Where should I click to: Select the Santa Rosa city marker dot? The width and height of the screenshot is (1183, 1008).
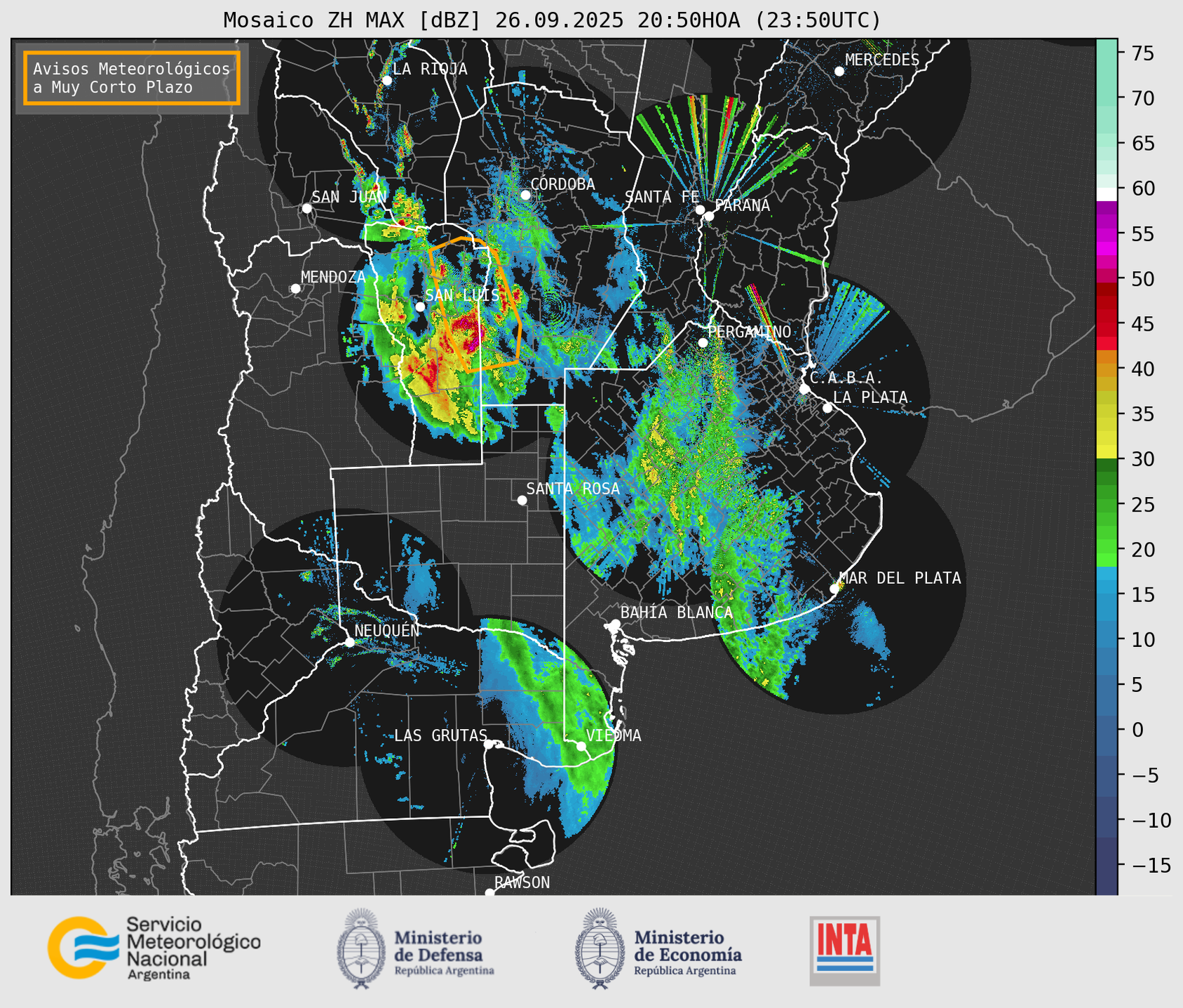[522, 500]
